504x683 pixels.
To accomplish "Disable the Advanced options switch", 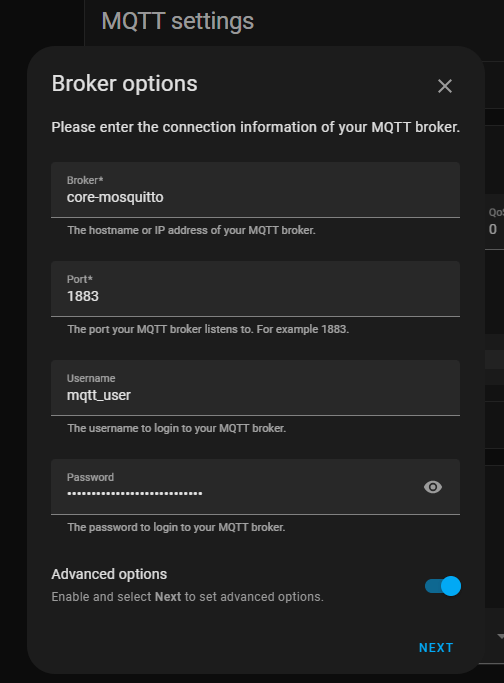I will [x=443, y=586].
